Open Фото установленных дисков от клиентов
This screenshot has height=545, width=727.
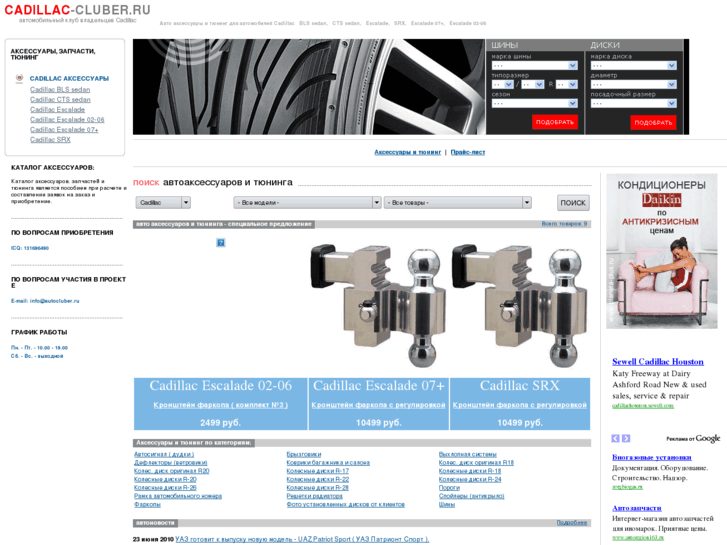pyautogui.click(x=345, y=505)
